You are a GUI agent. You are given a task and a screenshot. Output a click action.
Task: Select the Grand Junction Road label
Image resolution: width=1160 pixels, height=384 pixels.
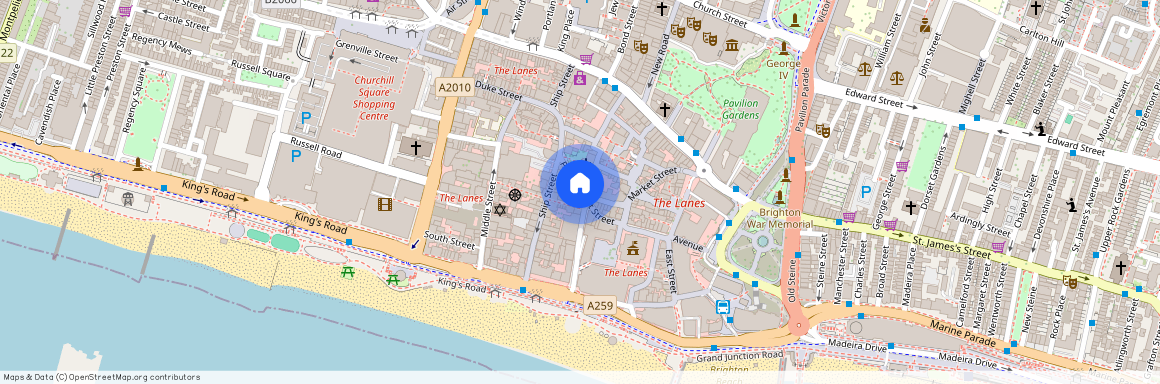(739, 357)
